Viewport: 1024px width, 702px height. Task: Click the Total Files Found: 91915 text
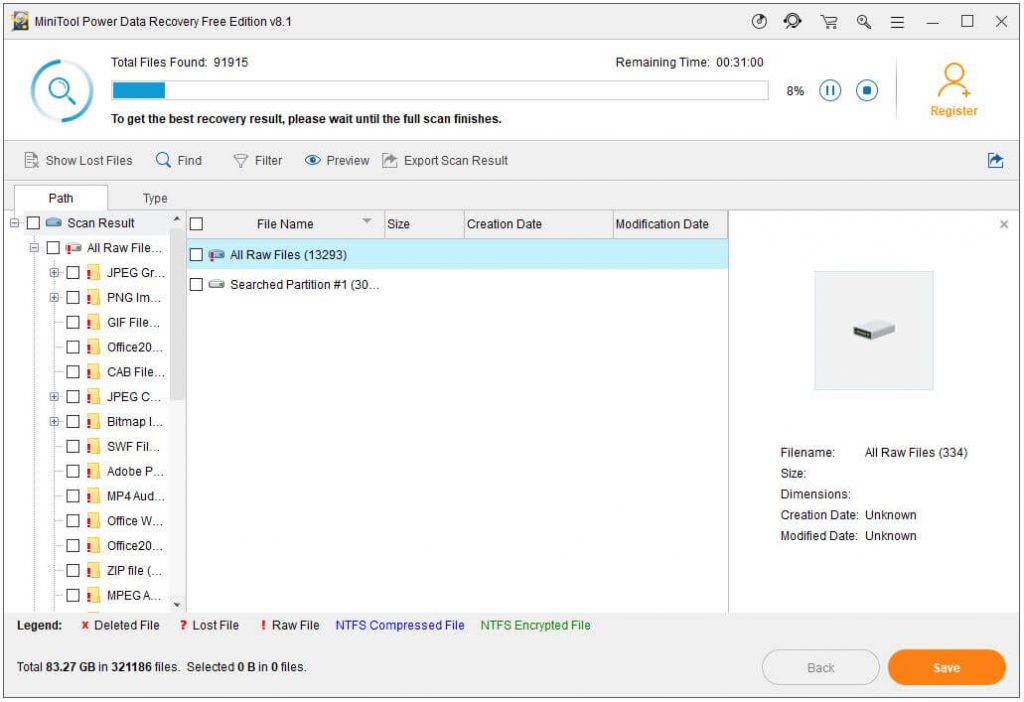[180, 63]
